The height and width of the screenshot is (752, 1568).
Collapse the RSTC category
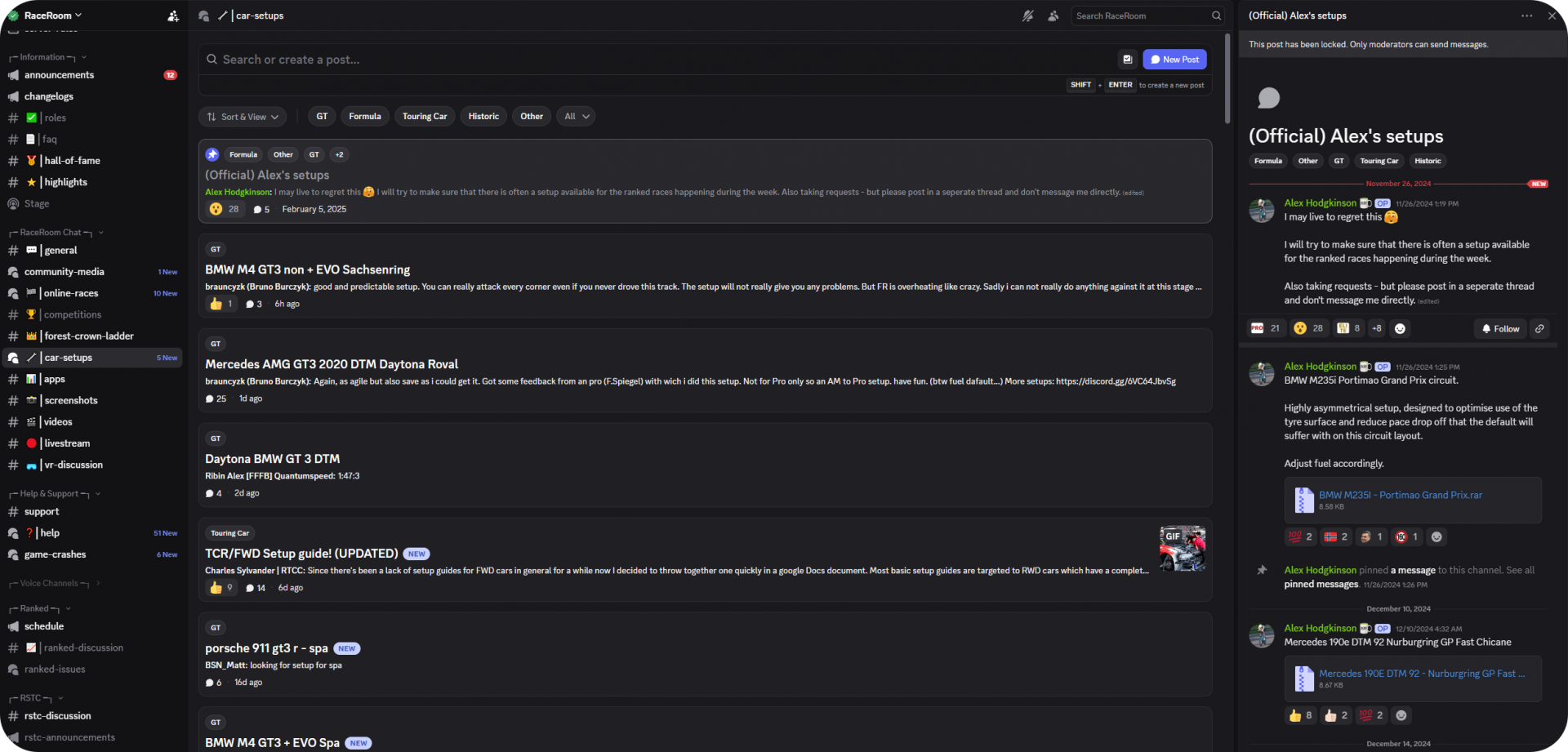(36, 699)
